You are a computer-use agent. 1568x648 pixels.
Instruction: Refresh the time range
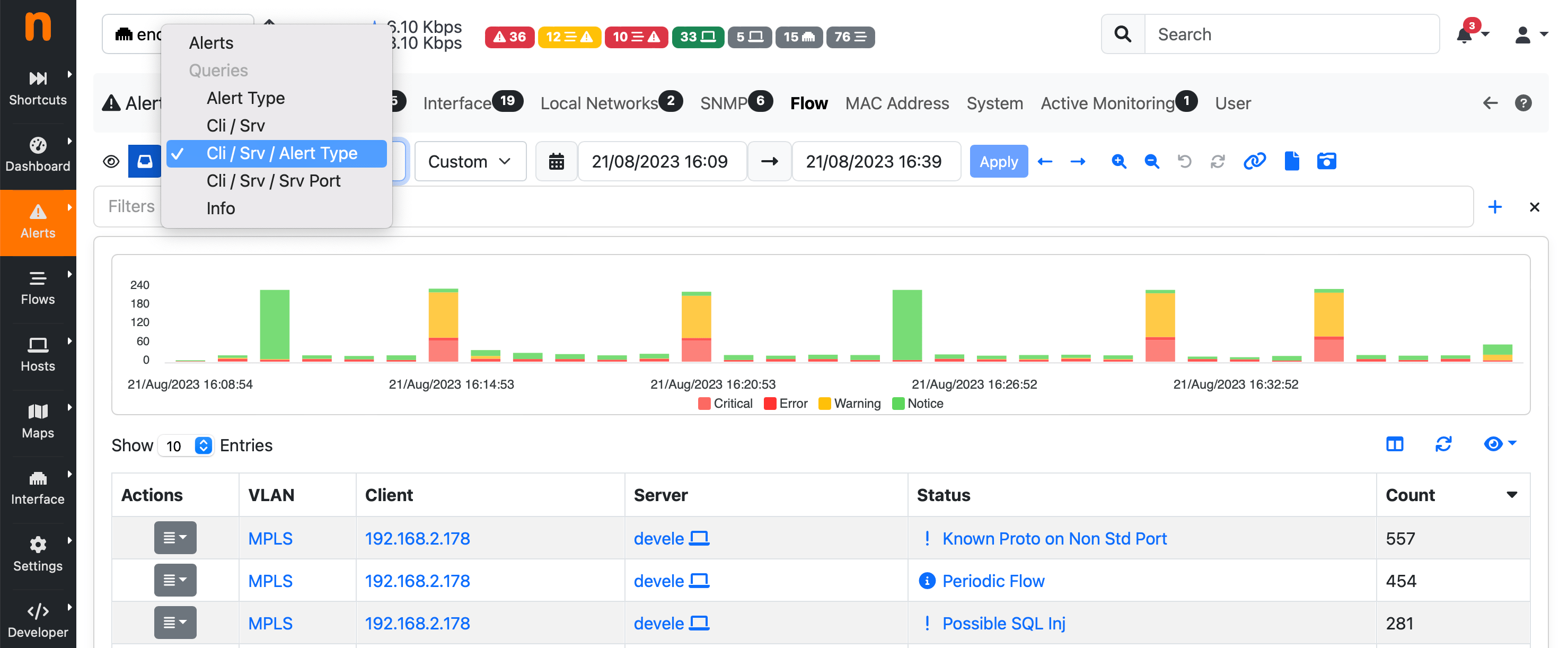click(x=1218, y=161)
